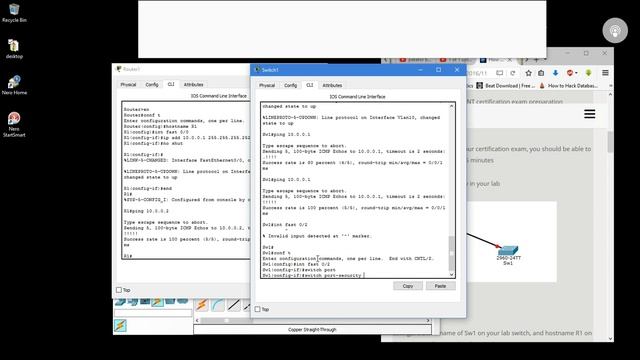
Task: Select the black copper straight-through cable
Action: pos(233,304)
